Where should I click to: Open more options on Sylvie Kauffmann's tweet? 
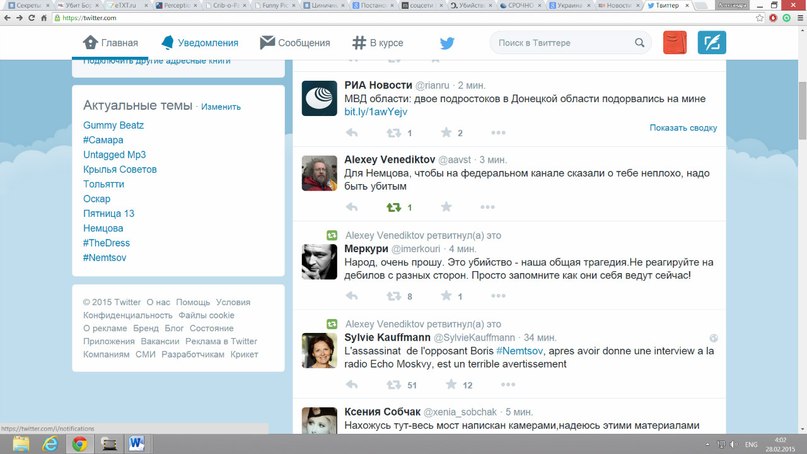[508, 385]
